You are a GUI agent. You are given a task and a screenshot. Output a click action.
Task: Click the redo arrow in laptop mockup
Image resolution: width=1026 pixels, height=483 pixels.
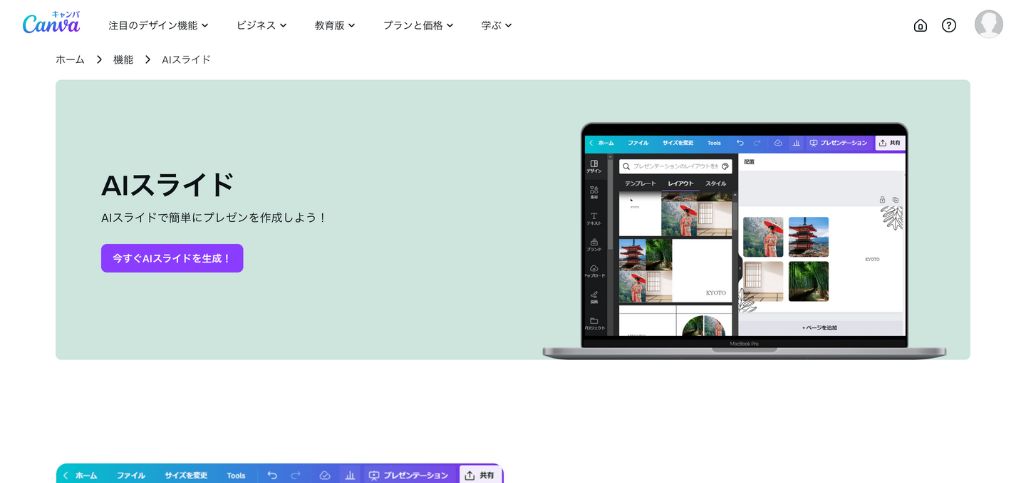tap(757, 143)
